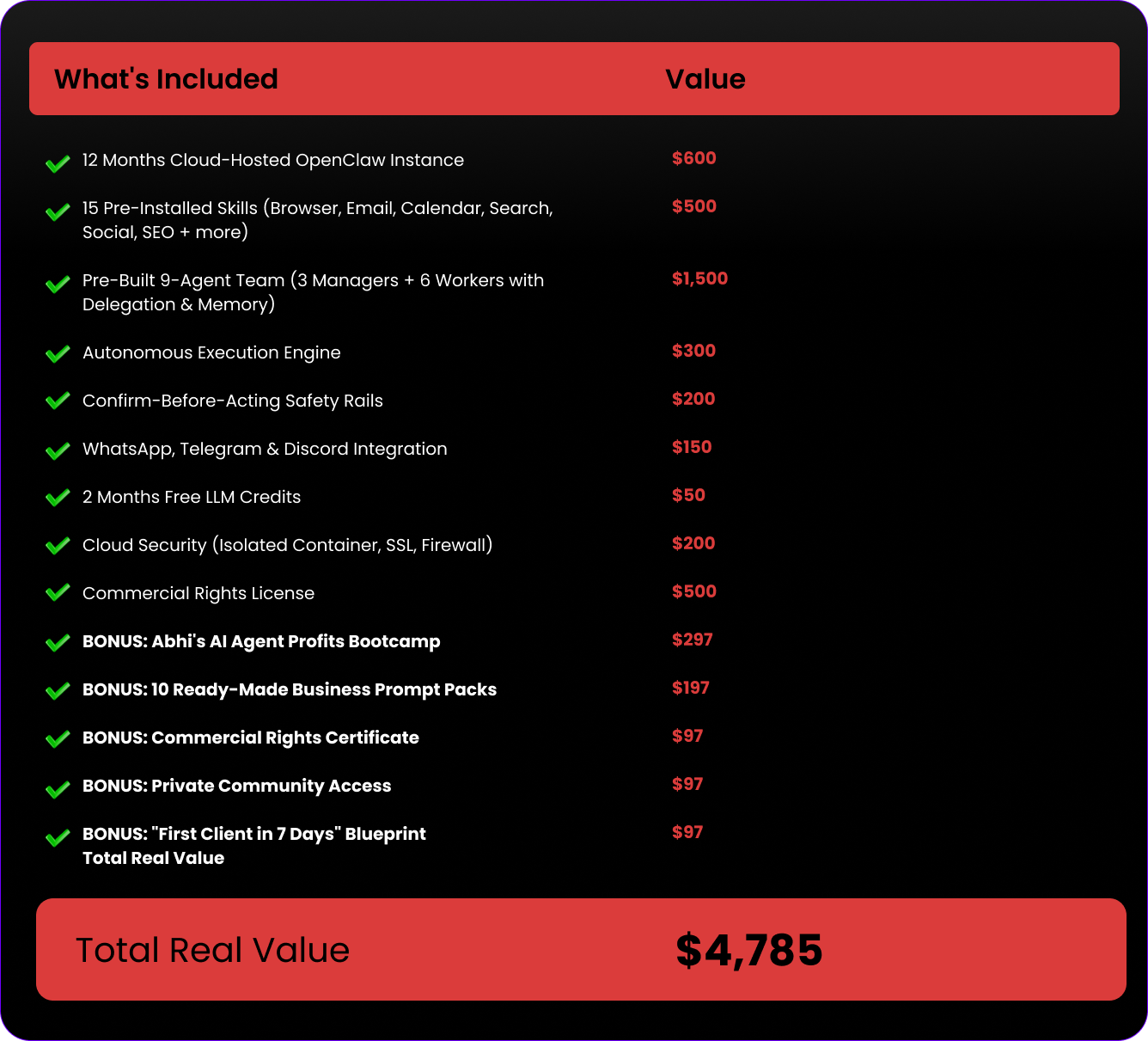Click checkmark next to Private Community Access
The height and width of the screenshot is (1041, 1148).
pos(58,789)
